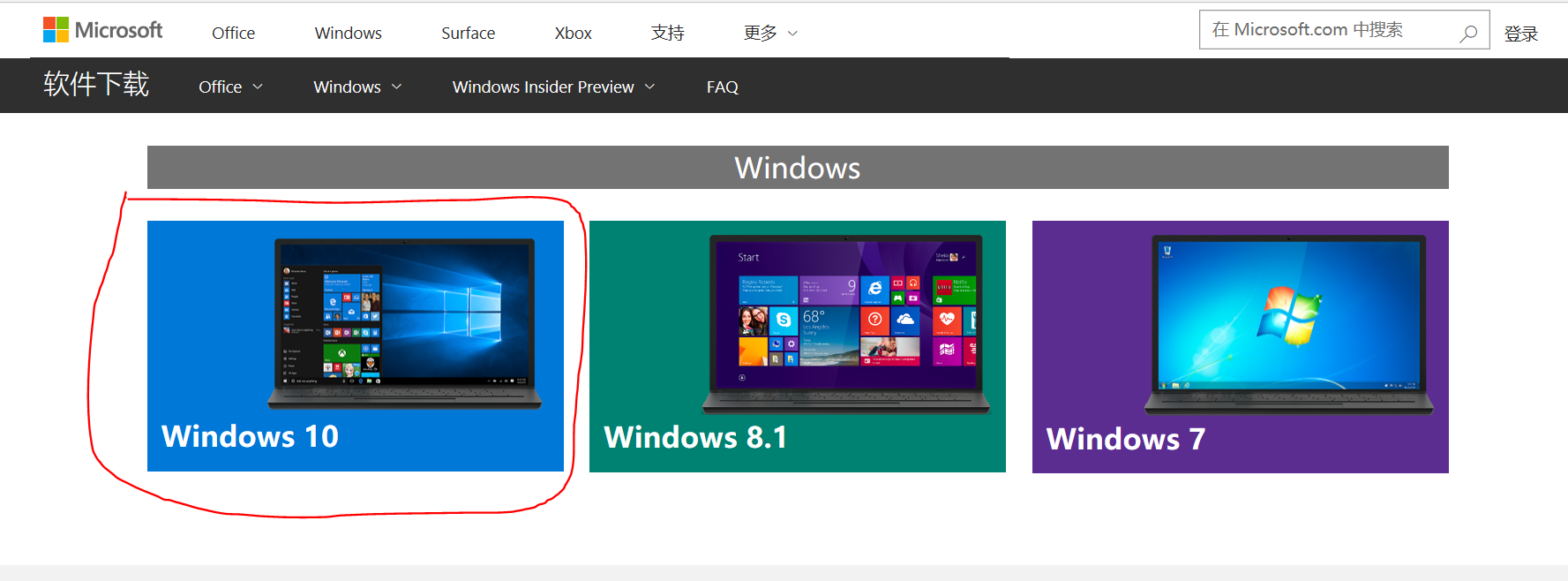Image resolution: width=1568 pixels, height=581 pixels.
Task: Open the Windows 8.1 download tile
Action: [798, 346]
